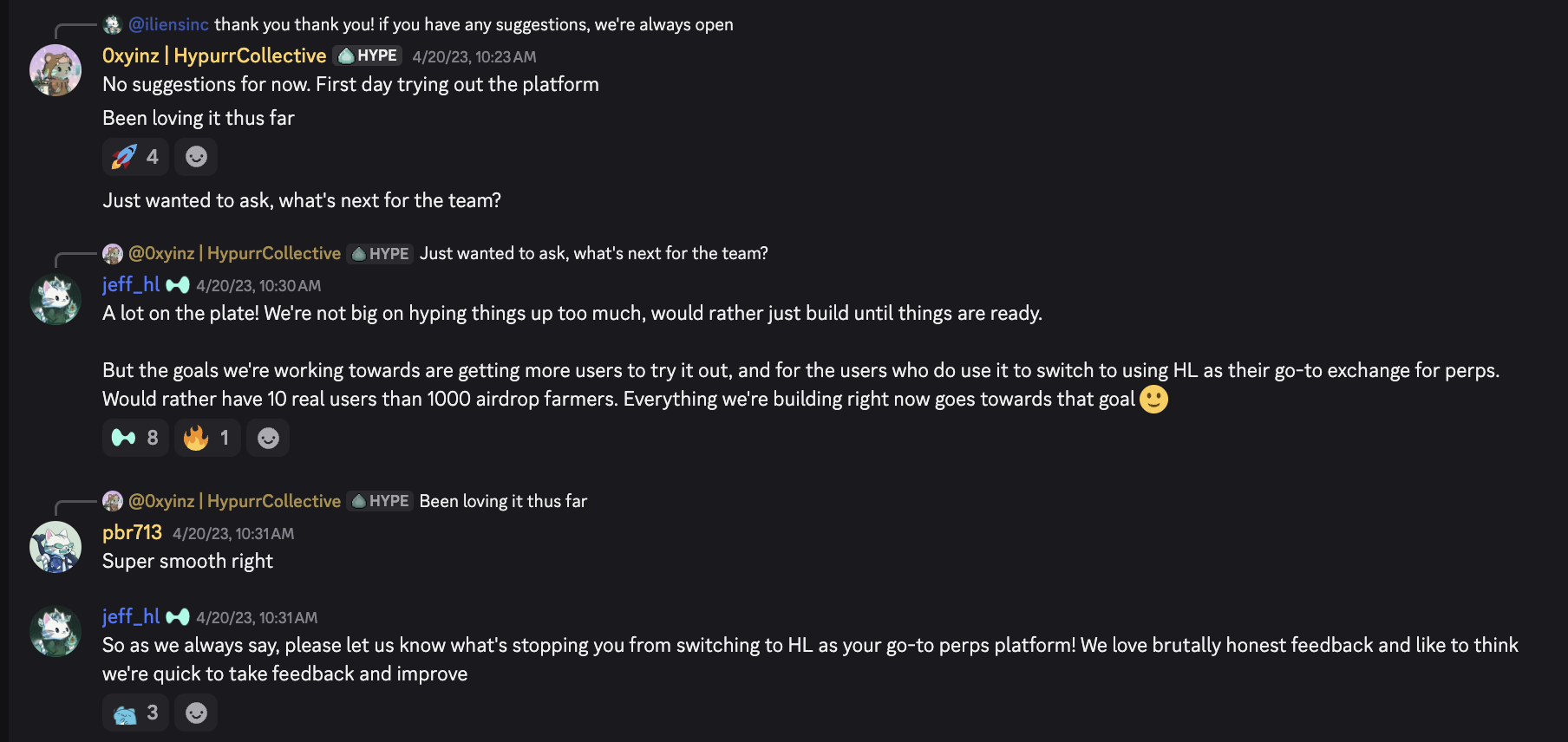Toggle the fire reaction with 1 vote

(206, 438)
